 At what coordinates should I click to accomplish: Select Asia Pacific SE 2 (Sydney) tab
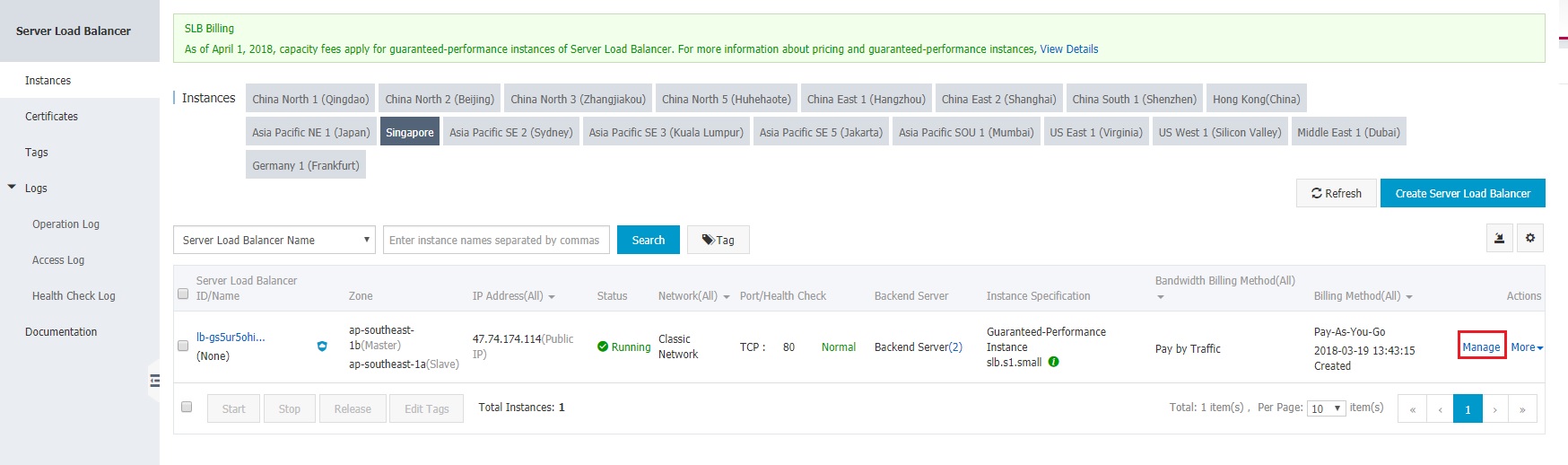click(x=510, y=132)
